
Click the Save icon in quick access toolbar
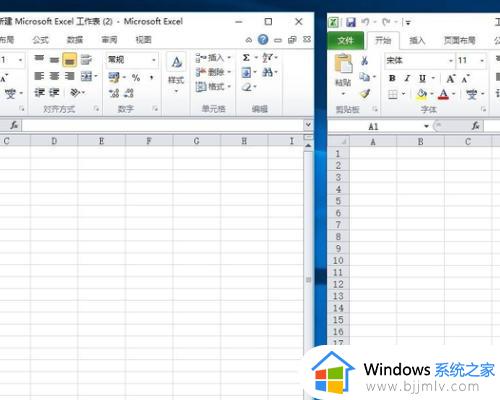pyautogui.click(x=350, y=22)
